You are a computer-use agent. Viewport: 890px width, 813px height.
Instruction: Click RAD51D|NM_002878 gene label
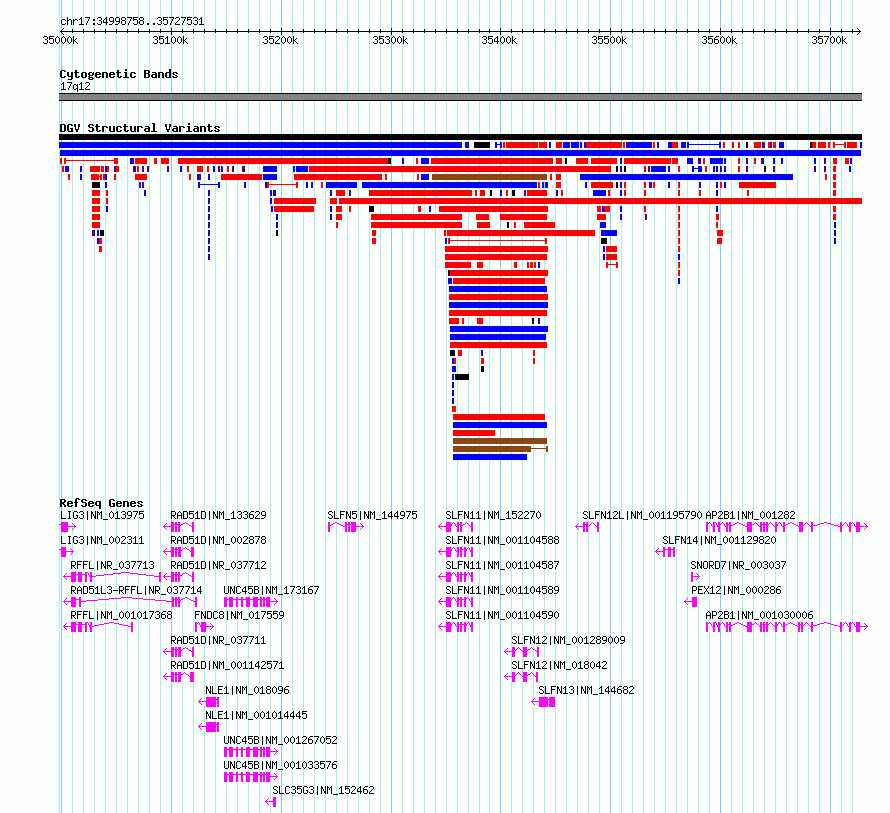coord(219,540)
